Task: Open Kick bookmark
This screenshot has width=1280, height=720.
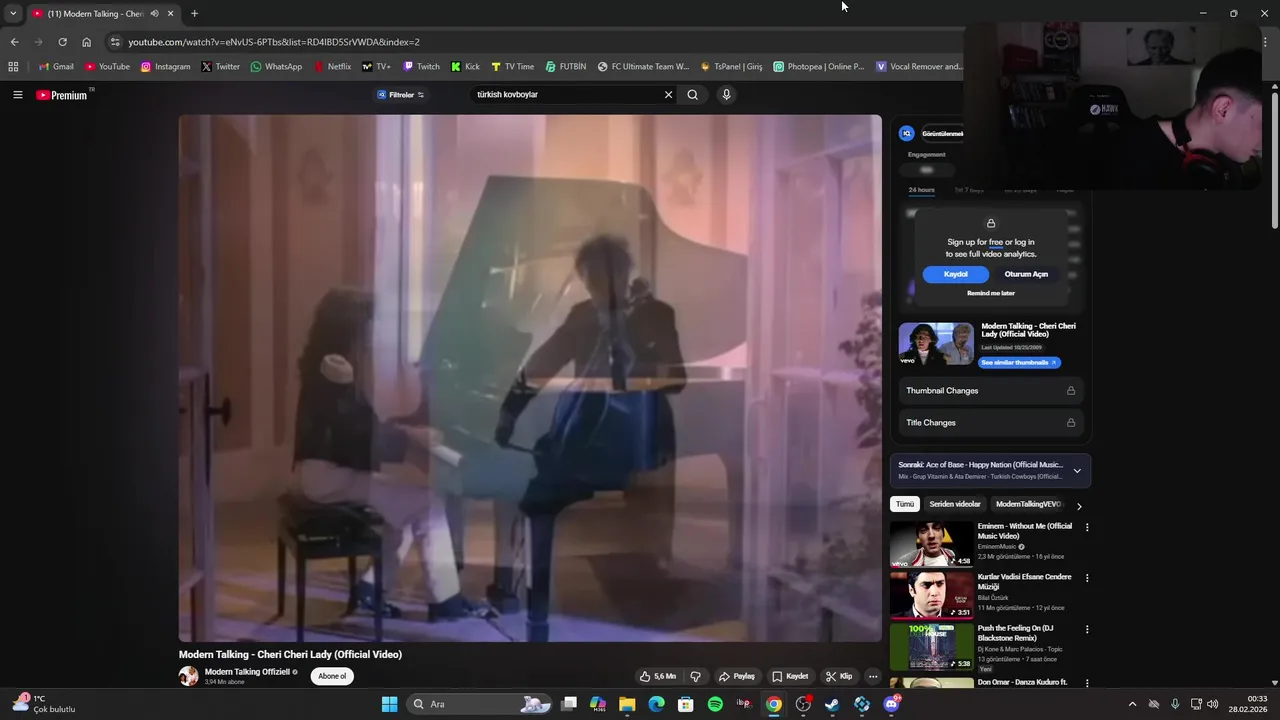Action: click(x=465, y=66)
